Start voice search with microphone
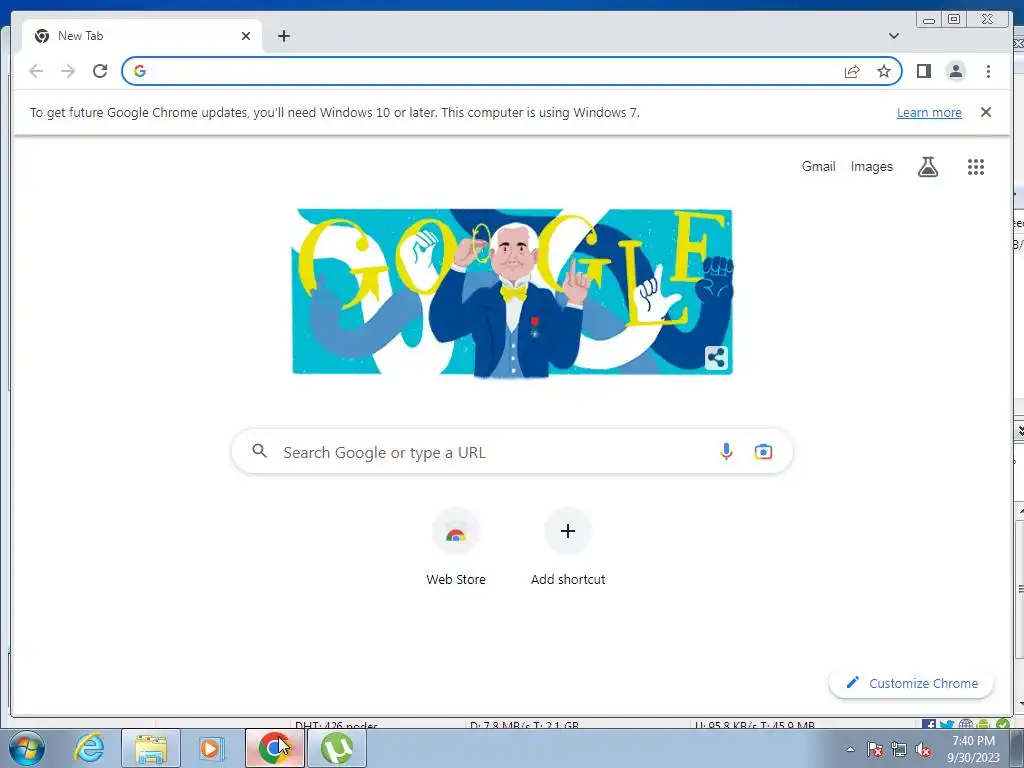The width and height of the screenshot is (1024, 768). coord(726,451)
